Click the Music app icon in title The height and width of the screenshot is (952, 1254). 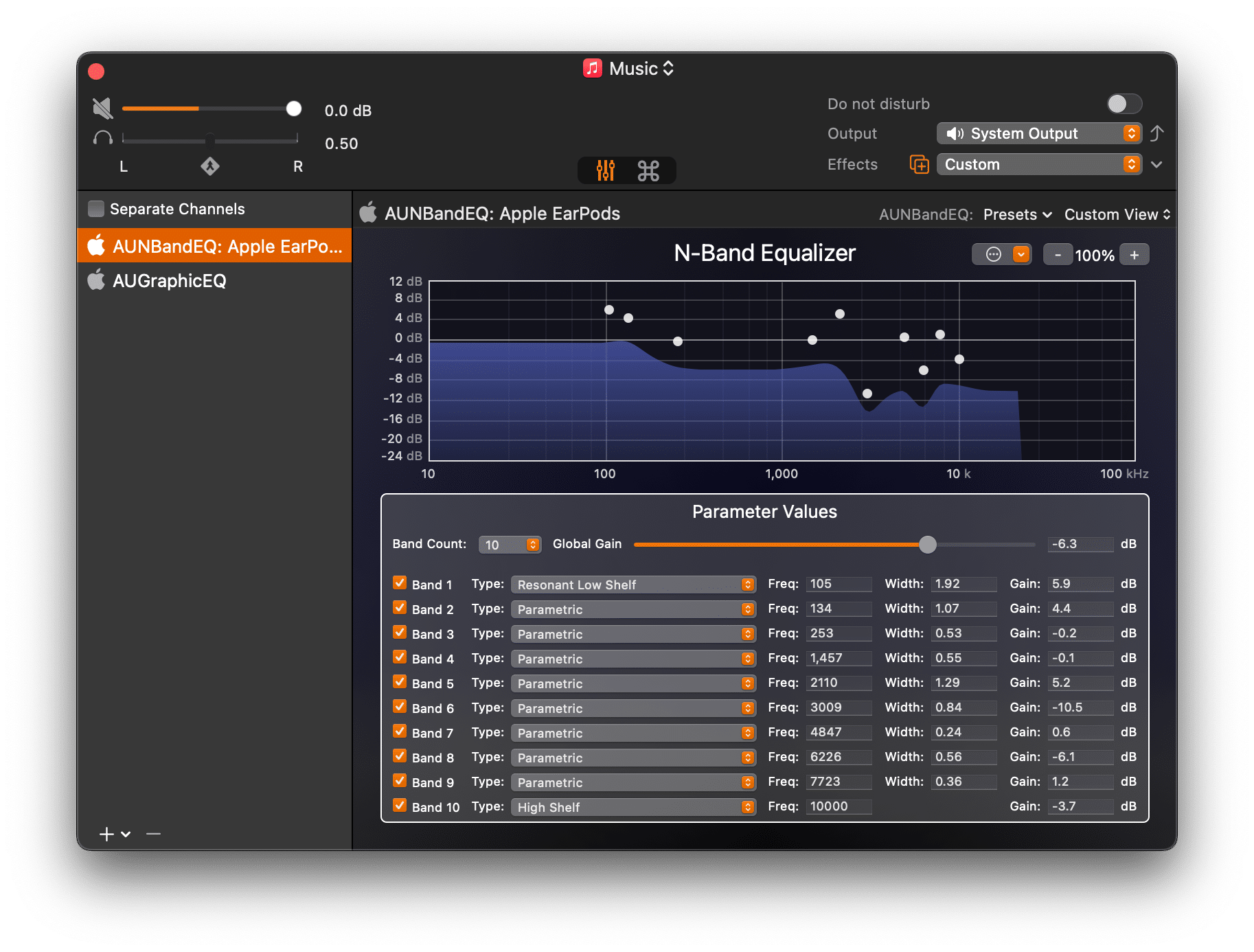pos(593,68)
